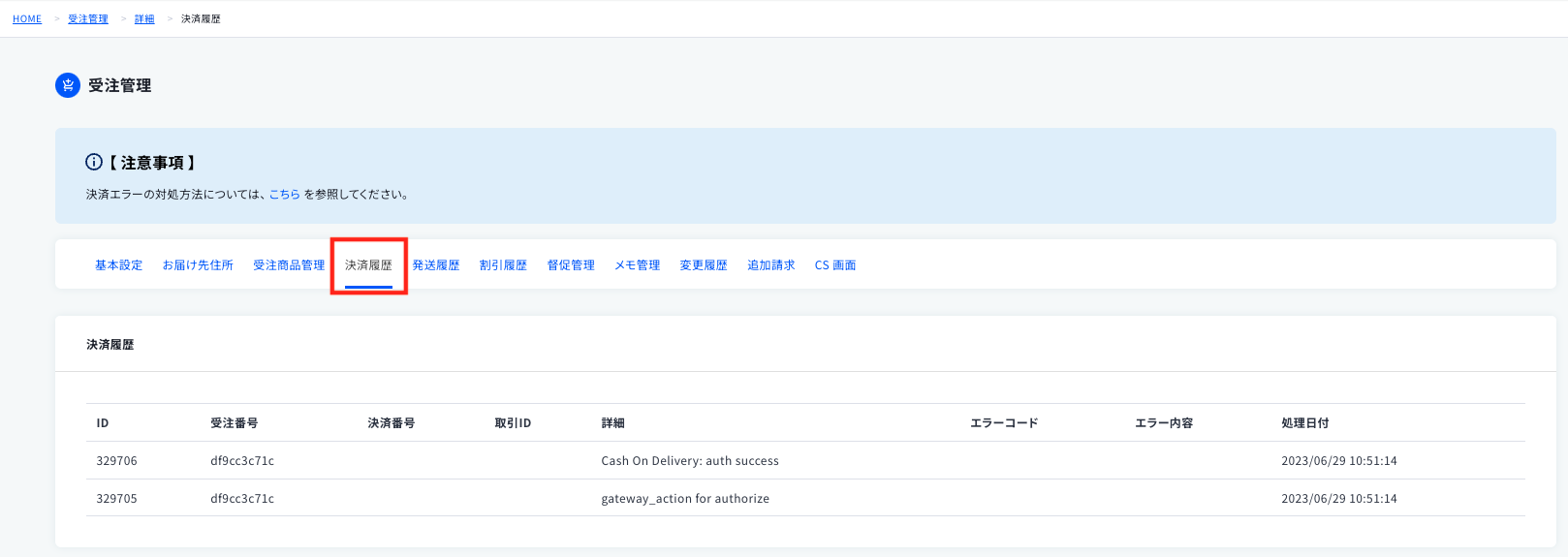The image size is (1568, 557).
Task: Click 'Cash On Delivery: auth success' cell
Action: click(x=690, y=461)
